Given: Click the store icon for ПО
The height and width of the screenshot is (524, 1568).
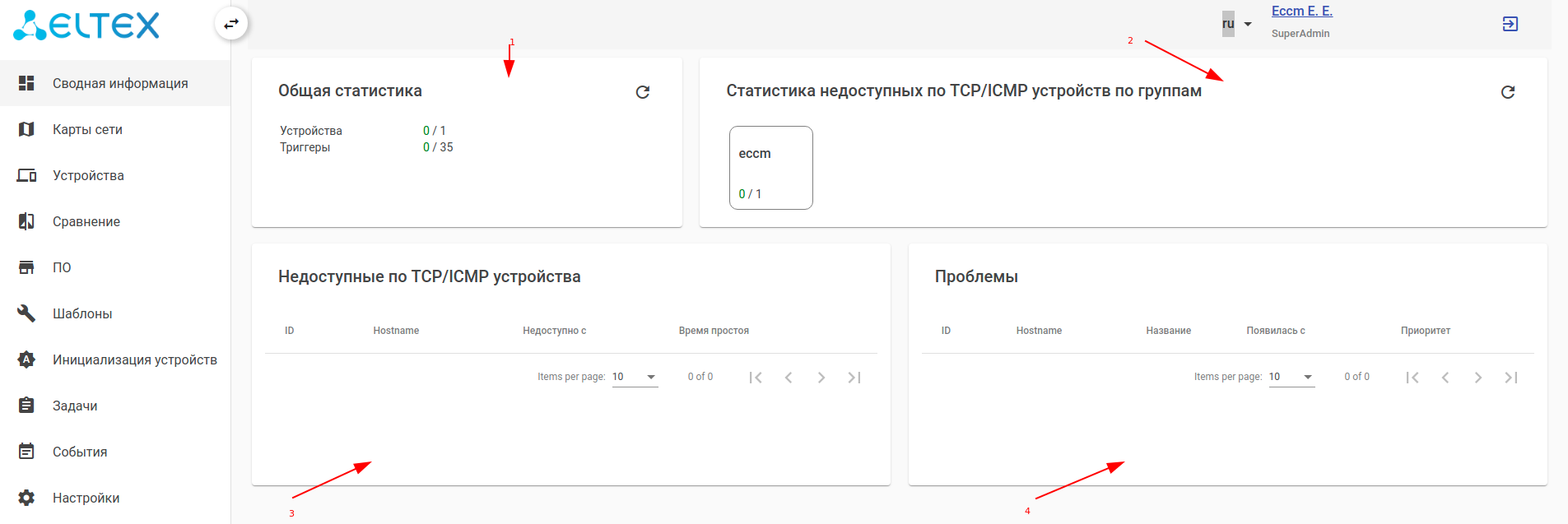Looking at the screenshot, I should pyautogui.click(x=26, y=267).
